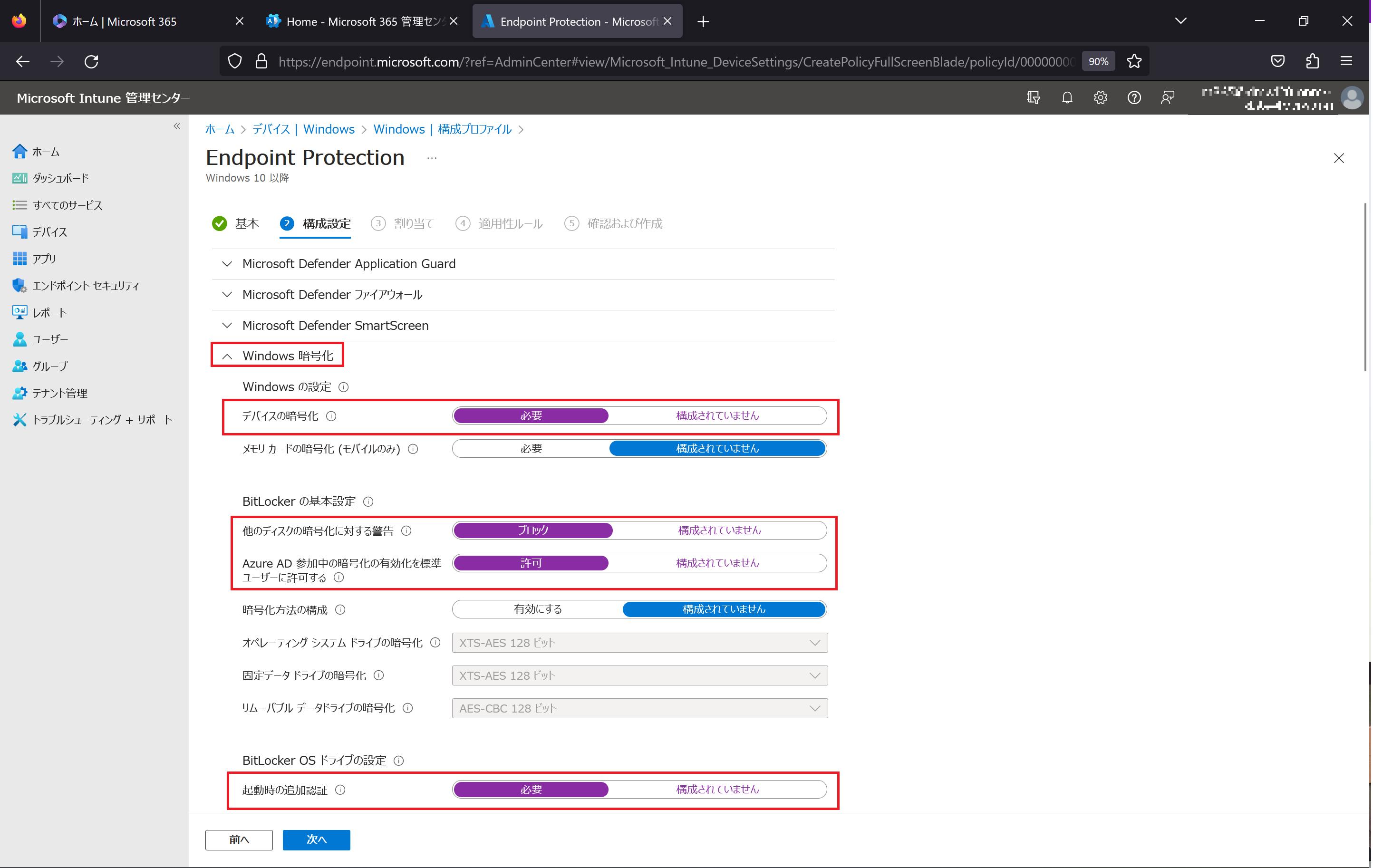Set 起動時の追加認証 to 必要
The height and width of the screenshot is (868, 1373).
pyautogui.click(x=531, y=790)
